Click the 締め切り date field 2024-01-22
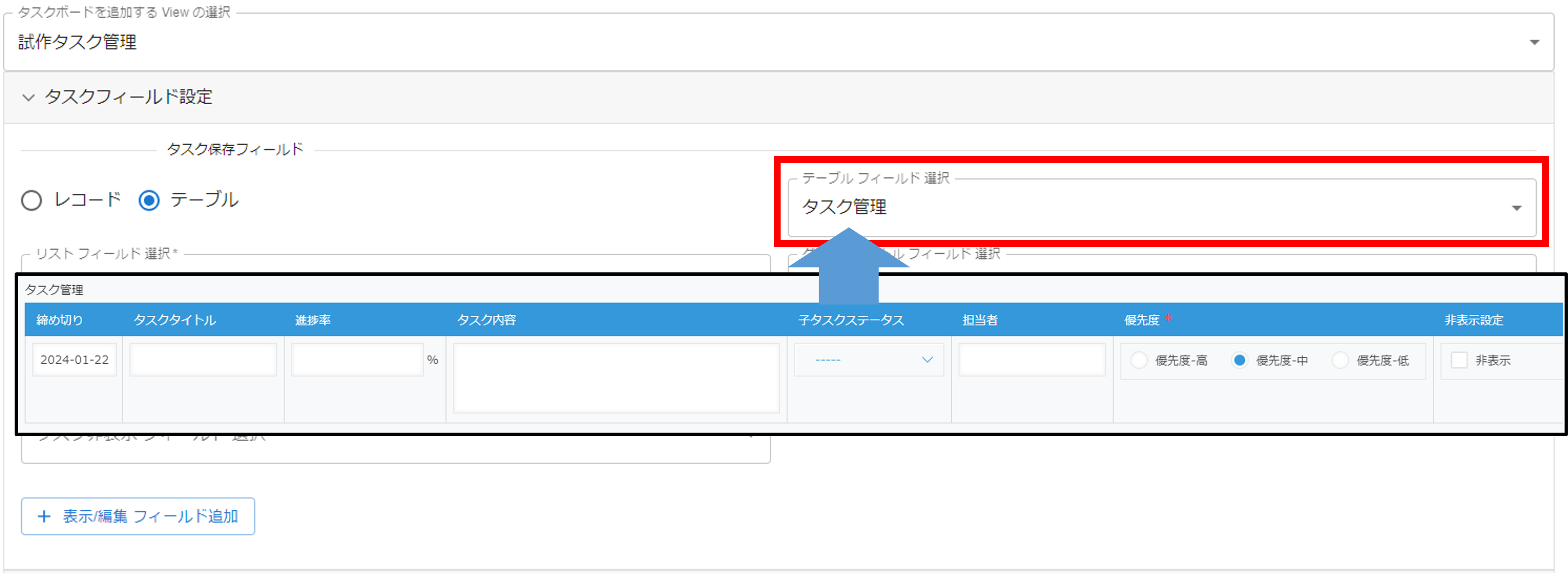 (74, 360)
